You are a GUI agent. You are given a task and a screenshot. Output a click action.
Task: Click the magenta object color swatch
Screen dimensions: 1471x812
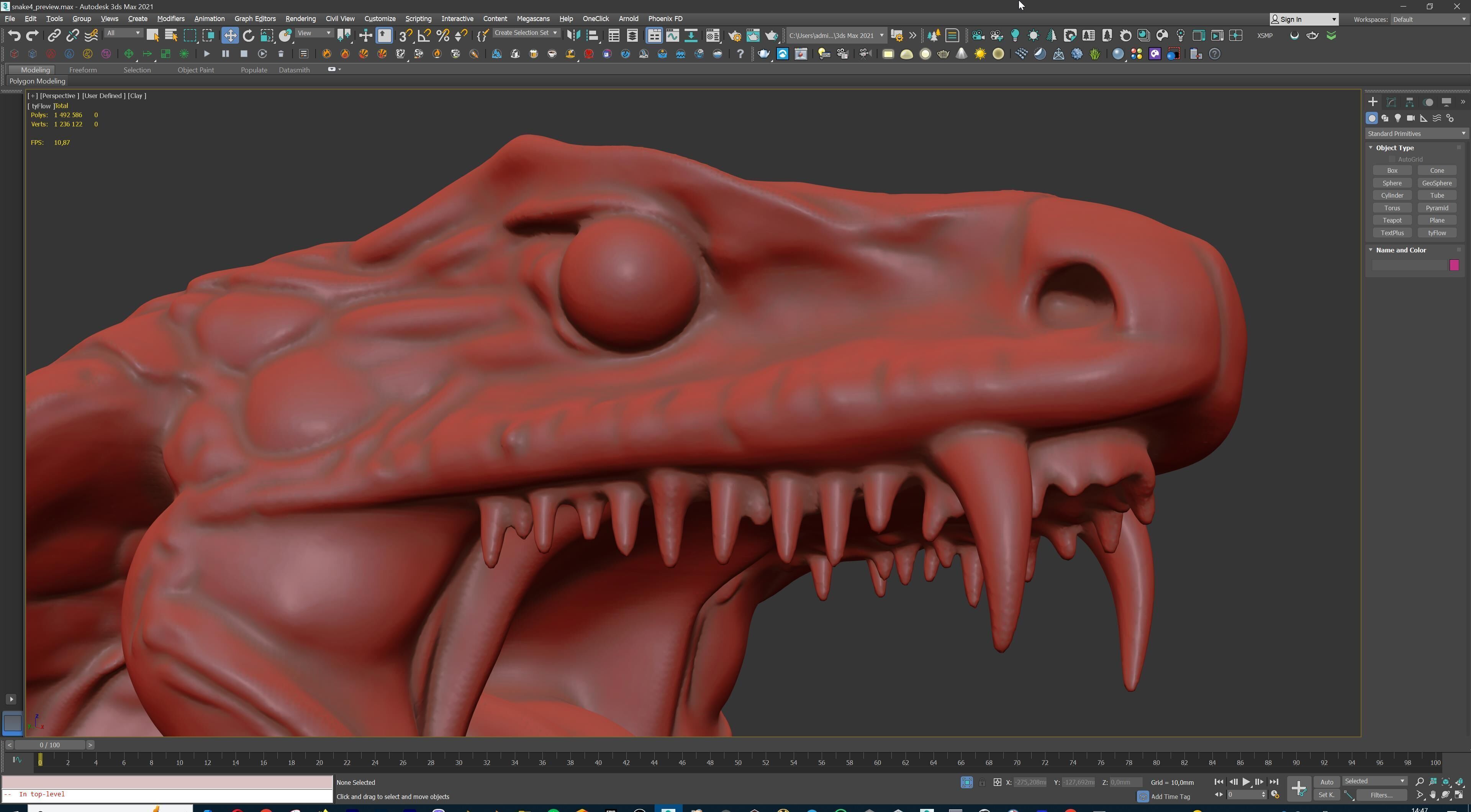point(1454,265)
